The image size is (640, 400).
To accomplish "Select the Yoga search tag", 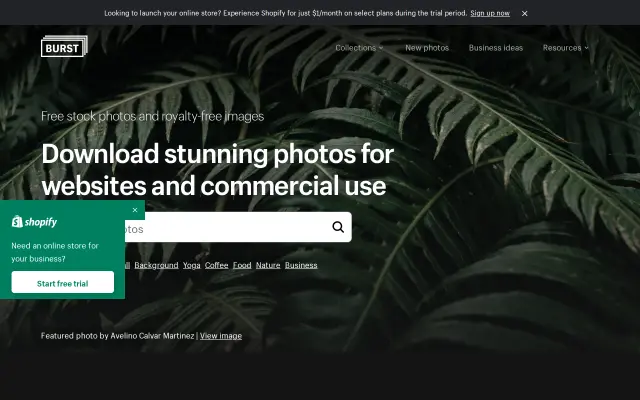I will tap(191, 265).
